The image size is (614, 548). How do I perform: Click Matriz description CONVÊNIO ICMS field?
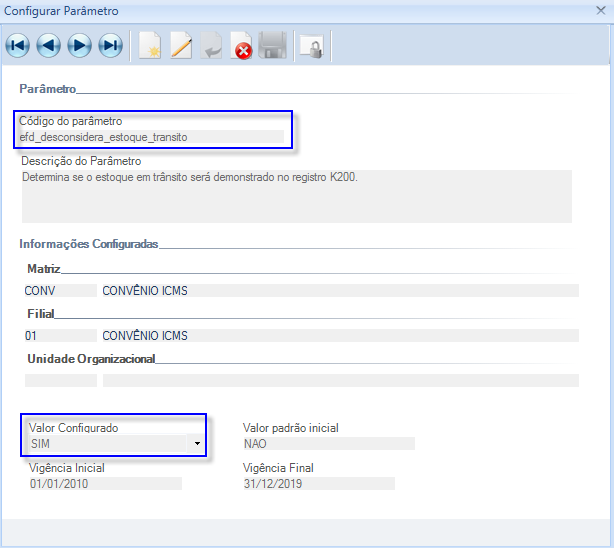(x=340, y=291)
